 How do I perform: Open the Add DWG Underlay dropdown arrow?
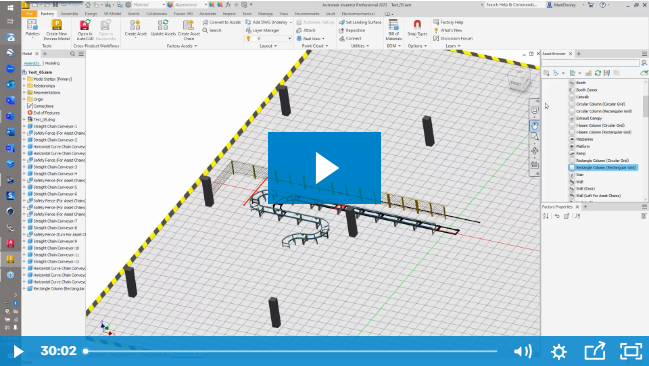(291, 22)
